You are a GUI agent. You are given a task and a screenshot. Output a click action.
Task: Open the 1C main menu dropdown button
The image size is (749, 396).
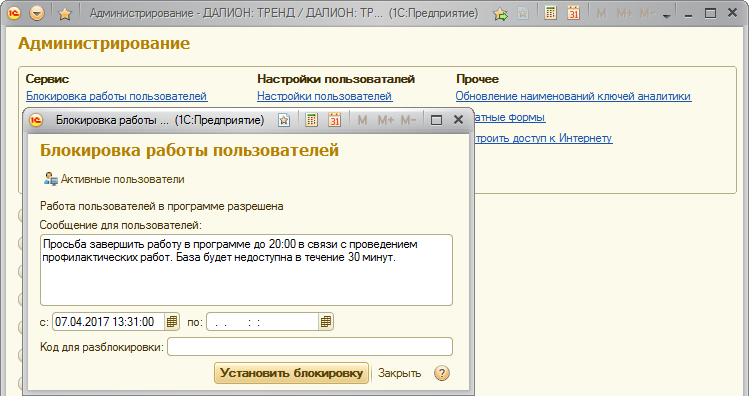coord(37,13)
